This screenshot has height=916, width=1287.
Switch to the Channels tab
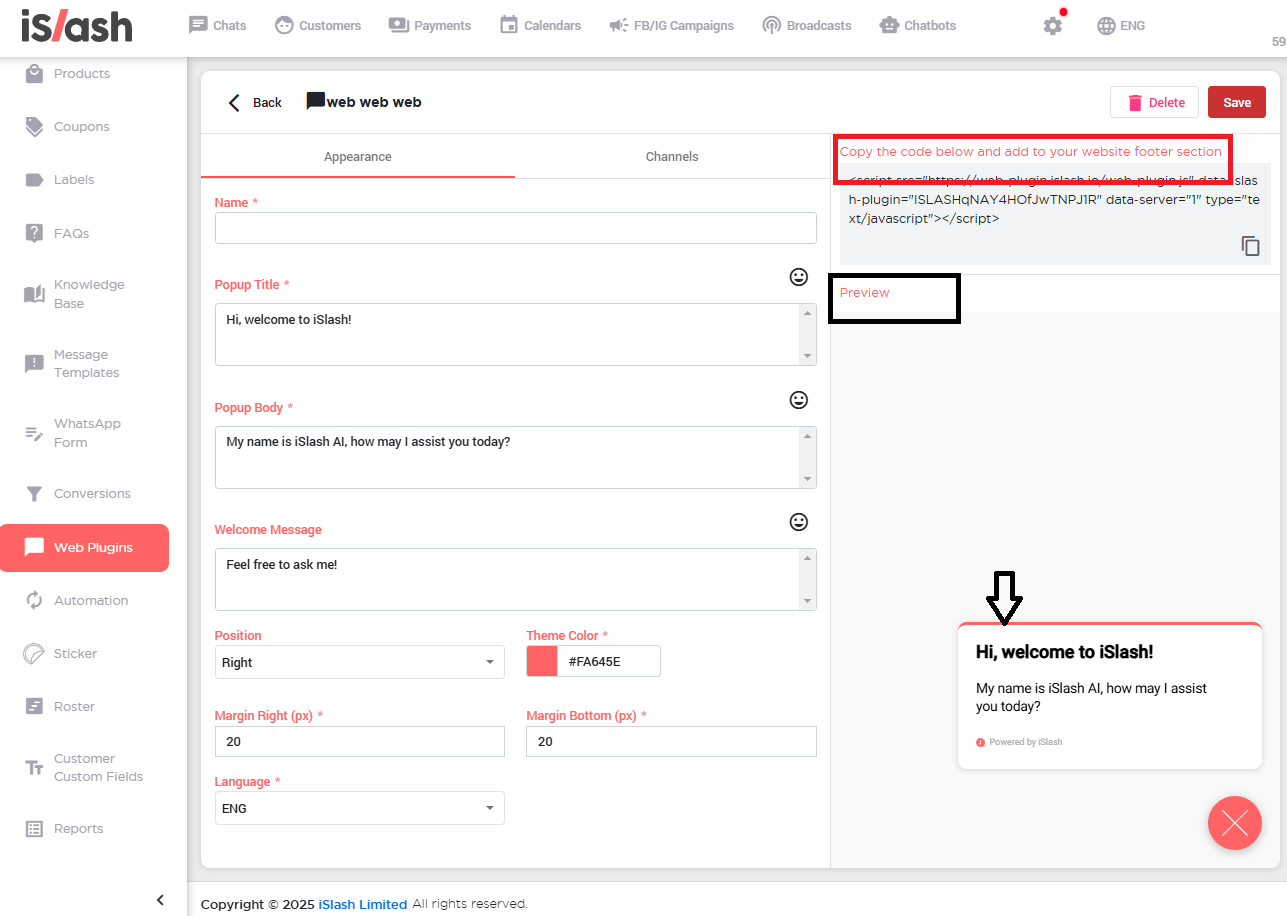click(672, 157)
